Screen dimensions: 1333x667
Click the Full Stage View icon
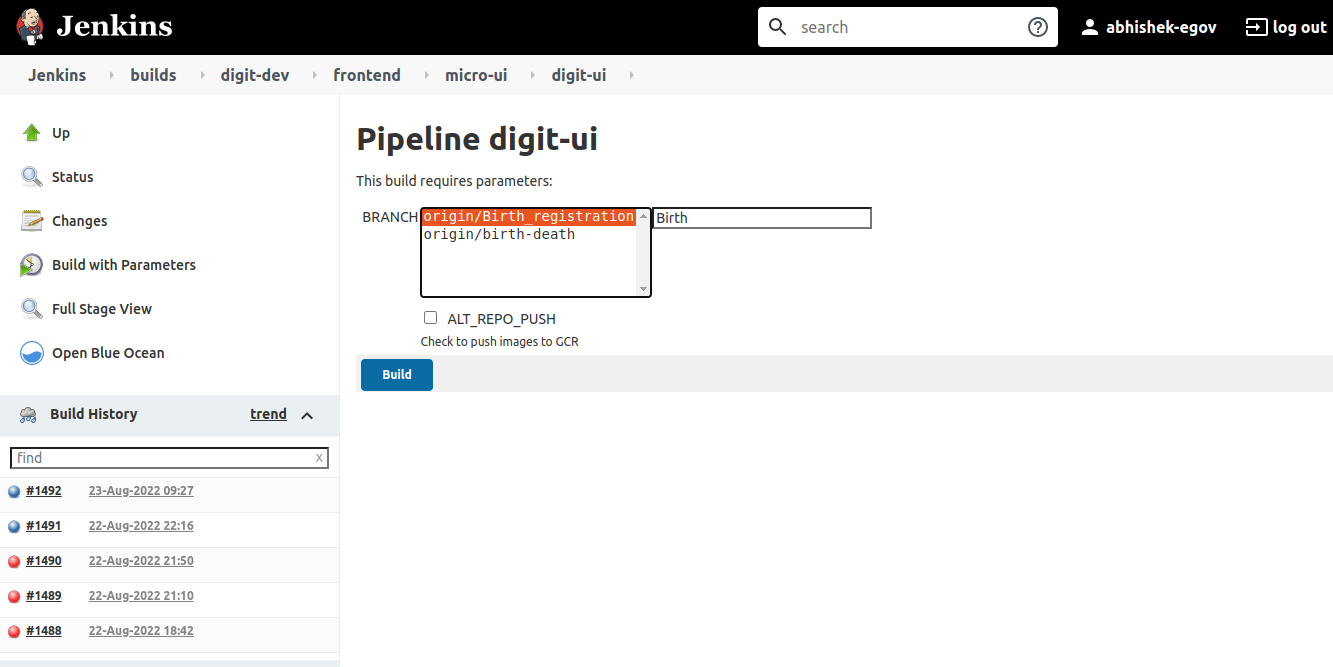pyautogui.click(x=32, y=309)
